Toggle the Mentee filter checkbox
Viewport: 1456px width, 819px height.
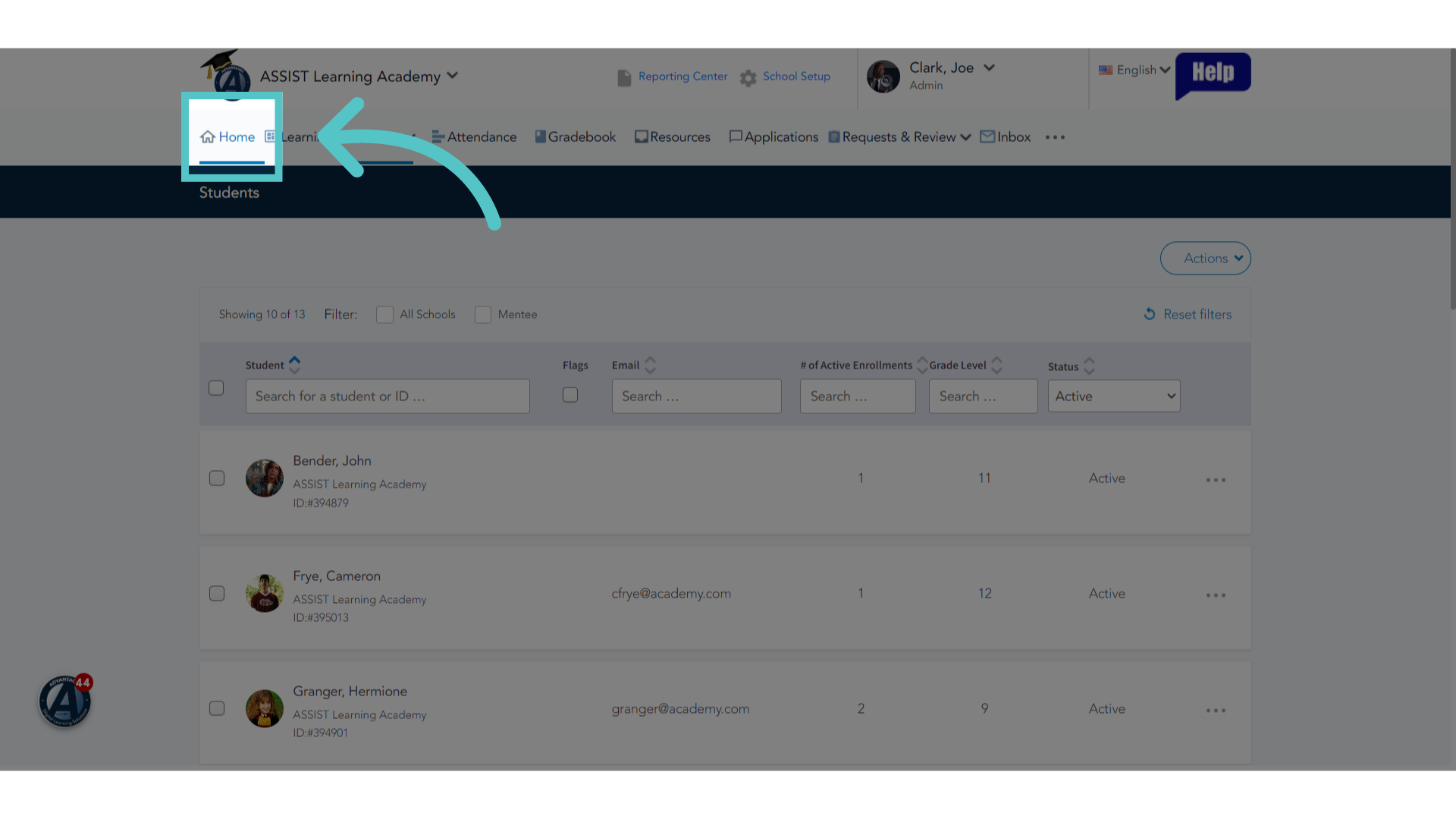482,315
